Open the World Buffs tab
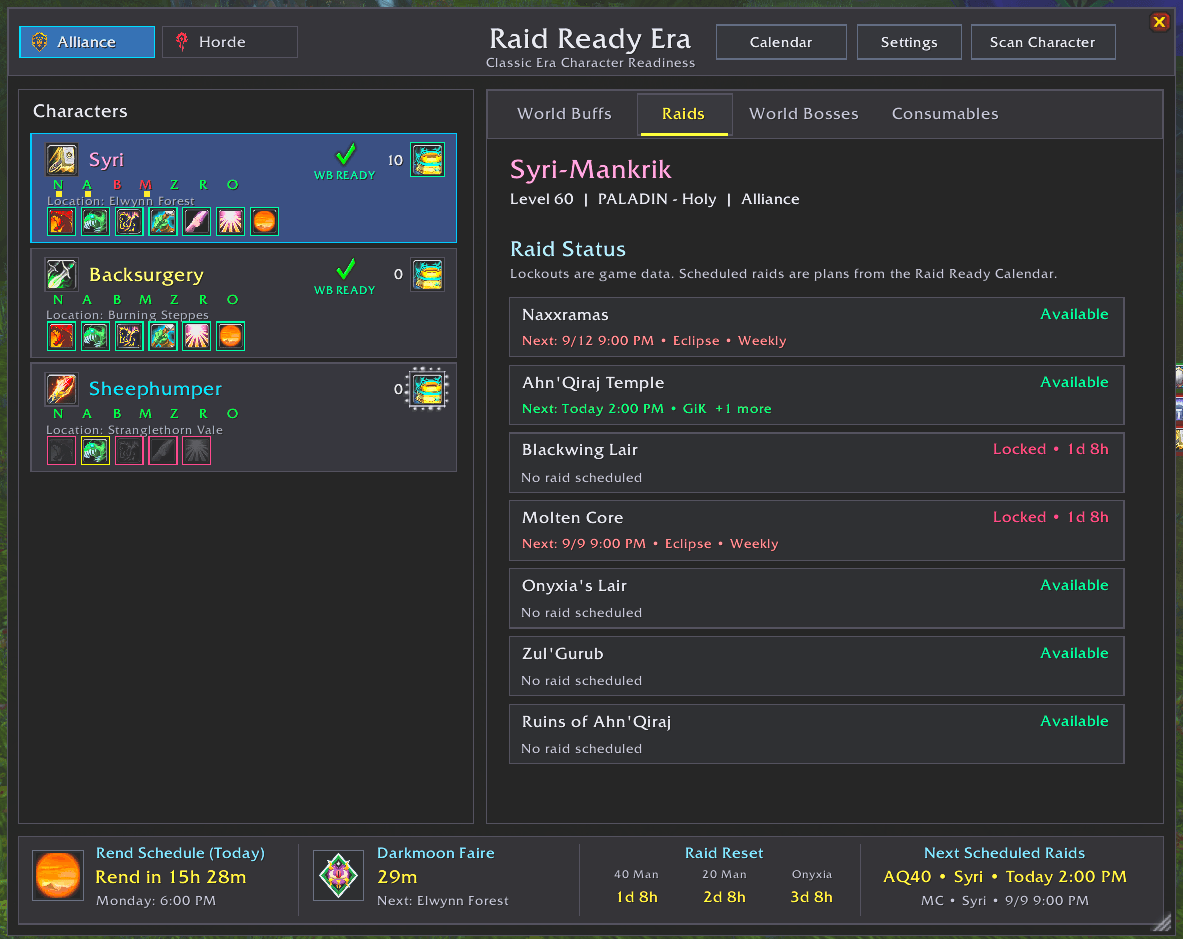Screen dimensions: 1183x939 click(x=564, y=114)
